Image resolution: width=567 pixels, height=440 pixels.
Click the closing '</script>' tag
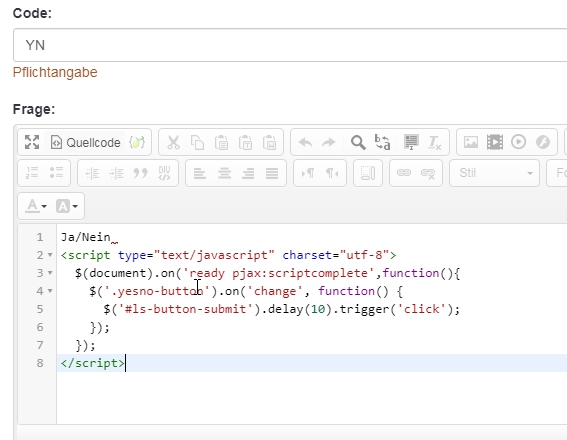[x=93, y=363]
